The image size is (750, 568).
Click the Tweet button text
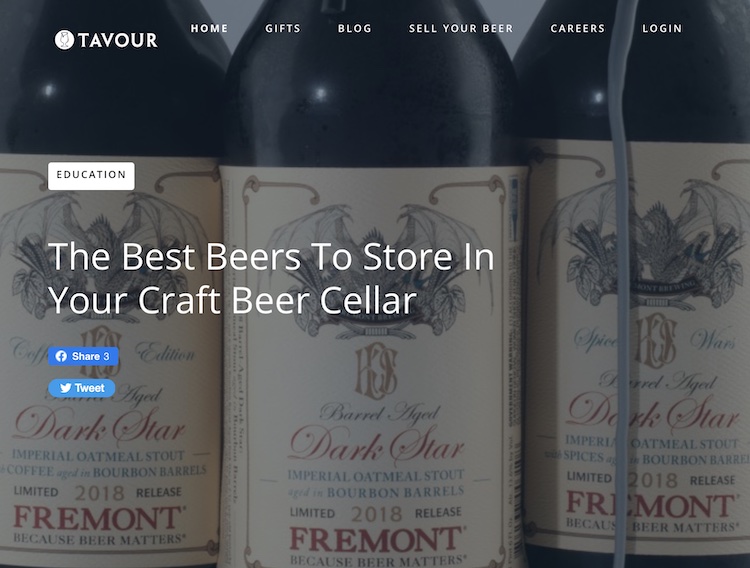point(89,388)
